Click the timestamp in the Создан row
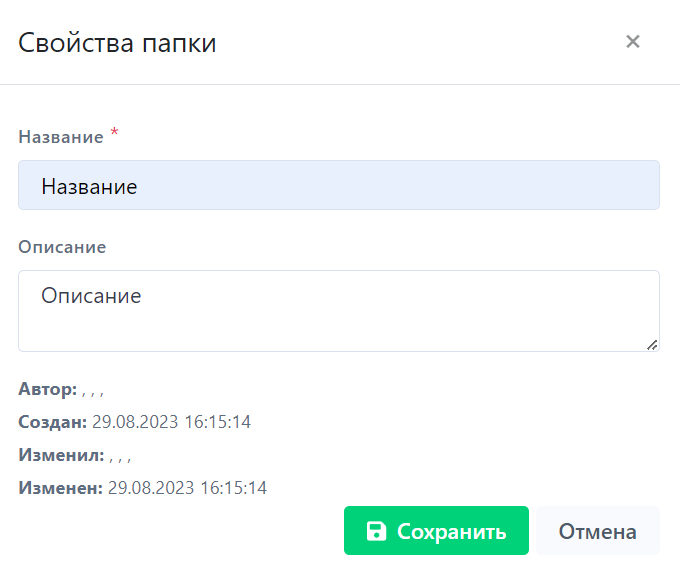 tap(171, 422)
